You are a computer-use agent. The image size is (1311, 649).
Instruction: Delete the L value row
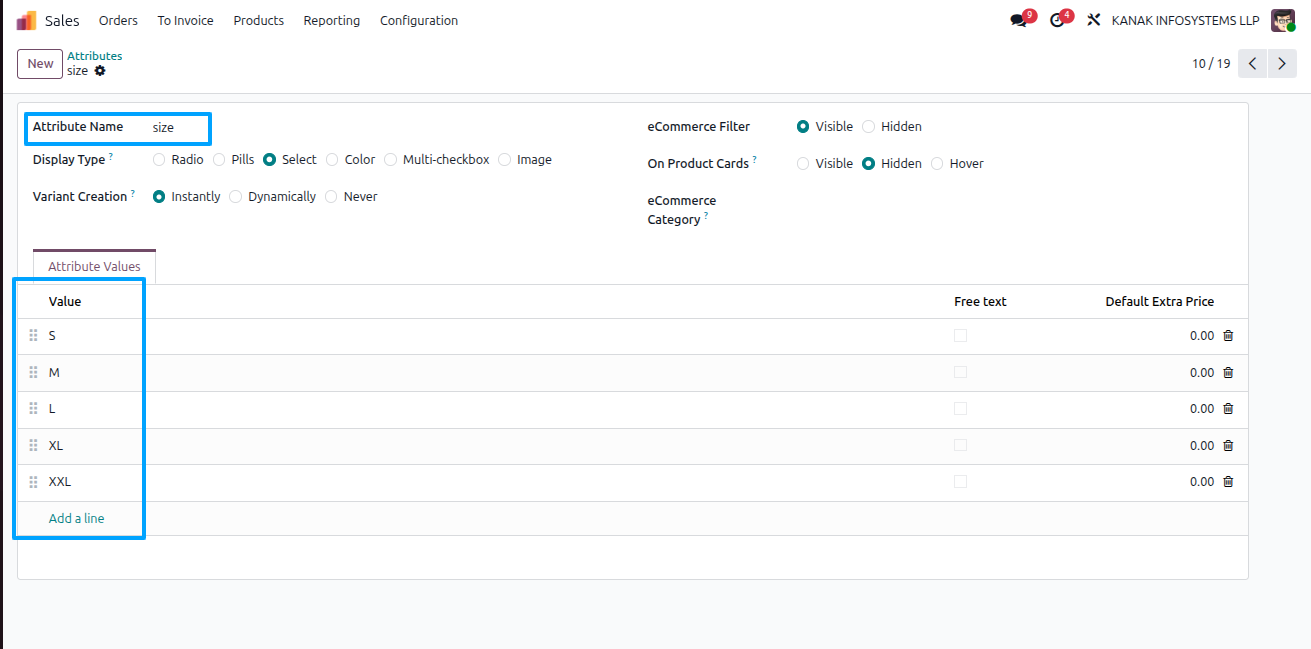[1228, 409]
